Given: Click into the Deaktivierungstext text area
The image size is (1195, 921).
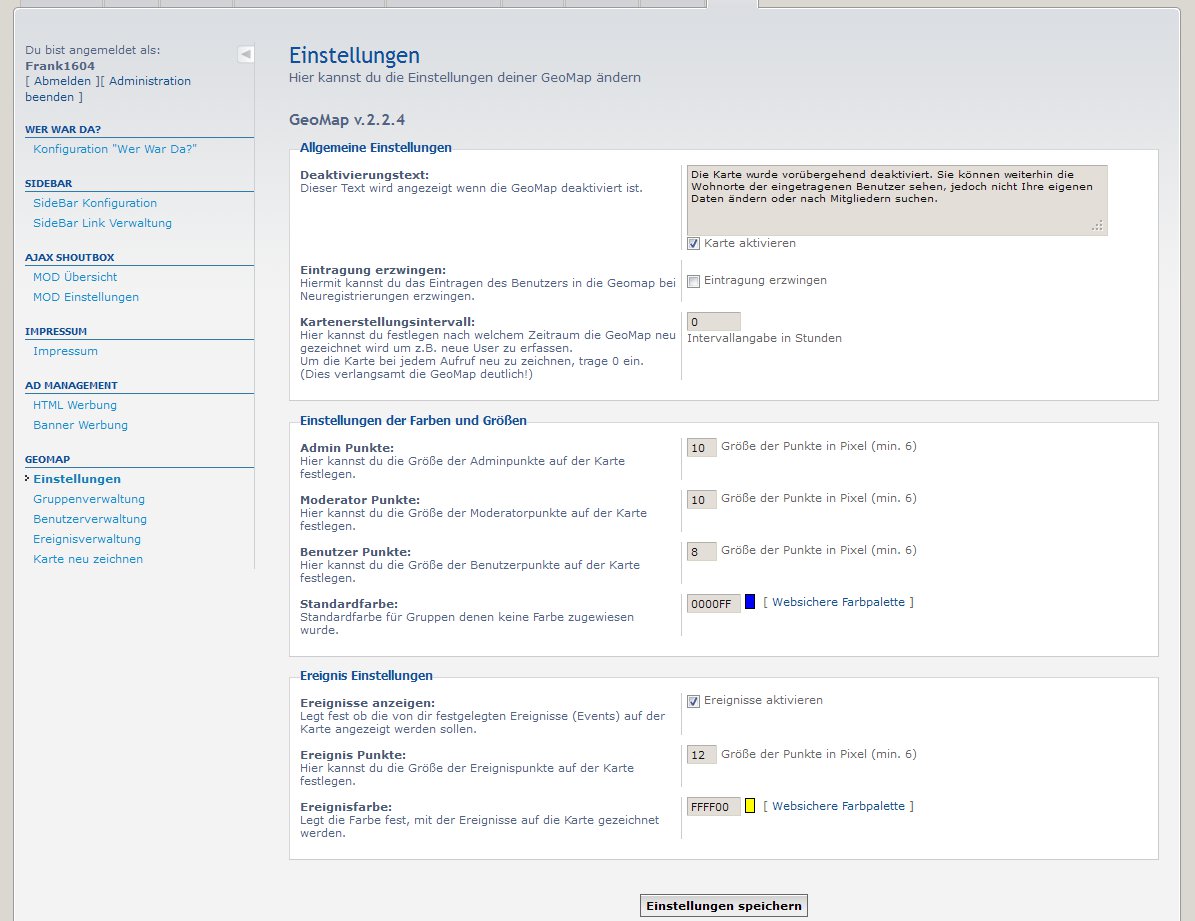Looking at the screenshot, I should coord(896,200).
